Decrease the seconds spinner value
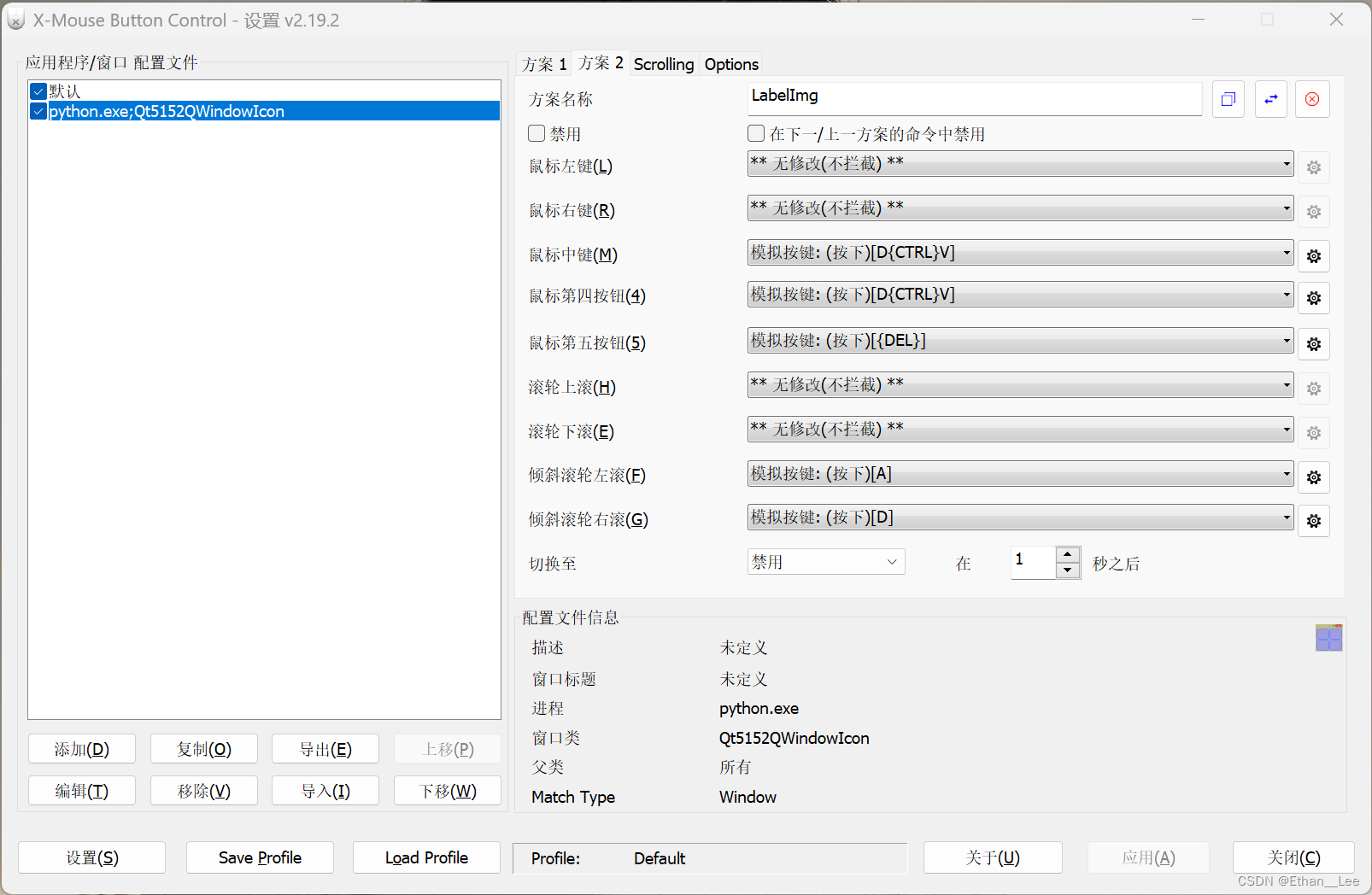1372x895 pixels. coord(1068,570)
